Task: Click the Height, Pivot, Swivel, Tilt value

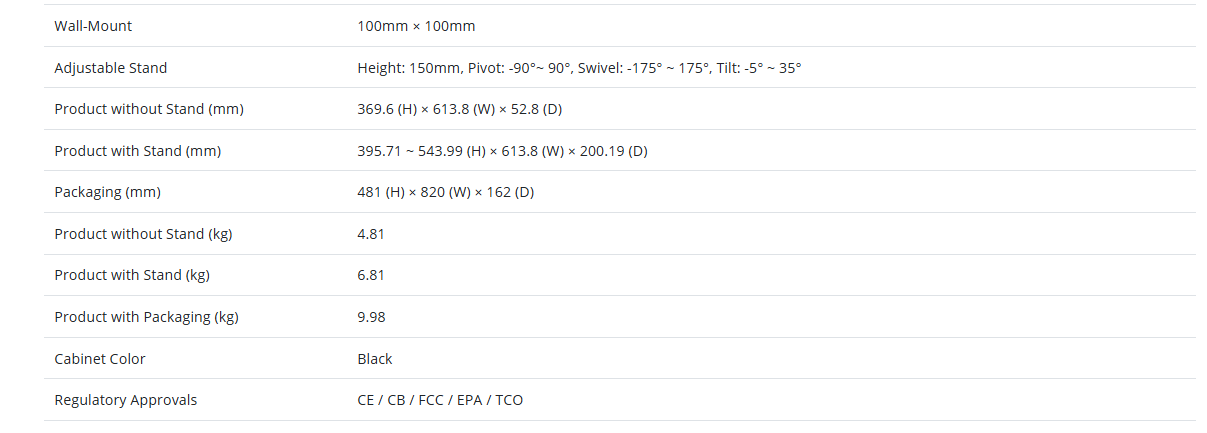Action: pos(579,68)
